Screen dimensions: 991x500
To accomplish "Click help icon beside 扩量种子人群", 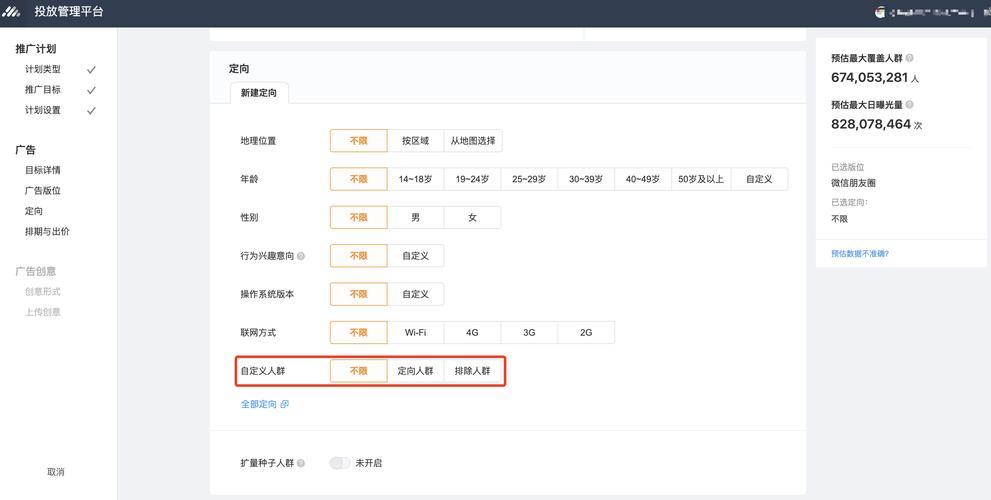I will 301,463.
